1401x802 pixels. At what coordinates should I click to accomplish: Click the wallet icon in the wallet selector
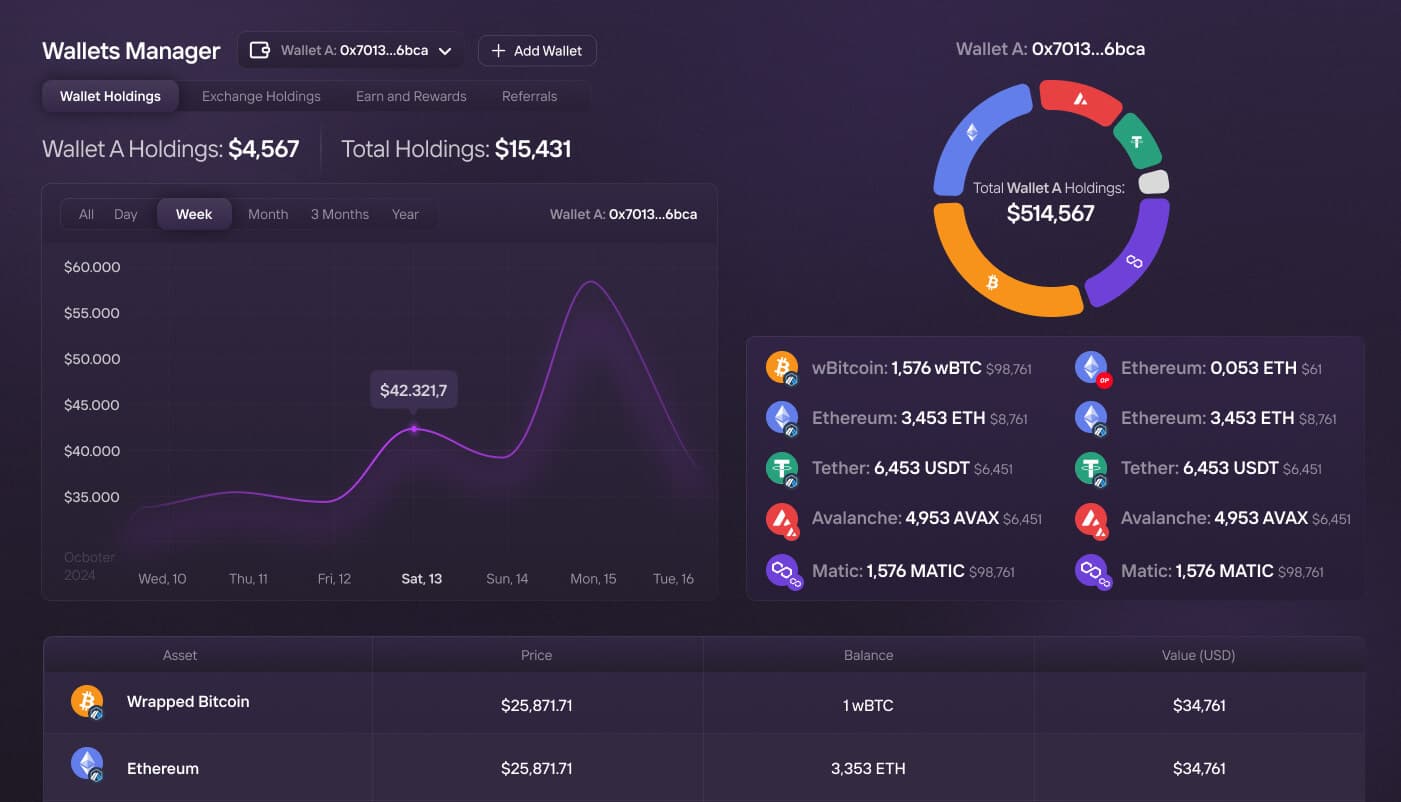pyautogui.click(x=259, y=50)
